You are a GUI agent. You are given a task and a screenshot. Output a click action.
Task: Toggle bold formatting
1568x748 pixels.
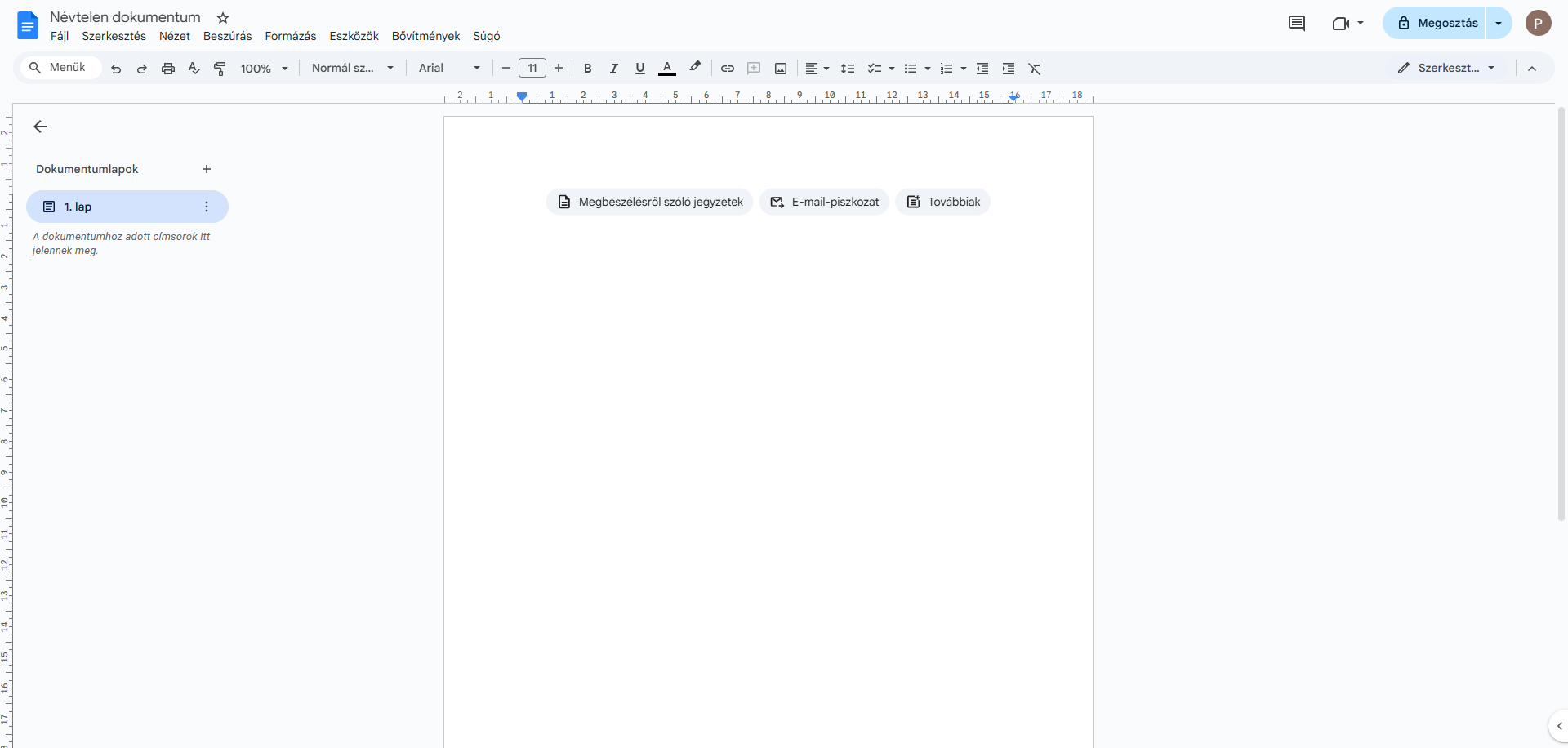point(588,69)
